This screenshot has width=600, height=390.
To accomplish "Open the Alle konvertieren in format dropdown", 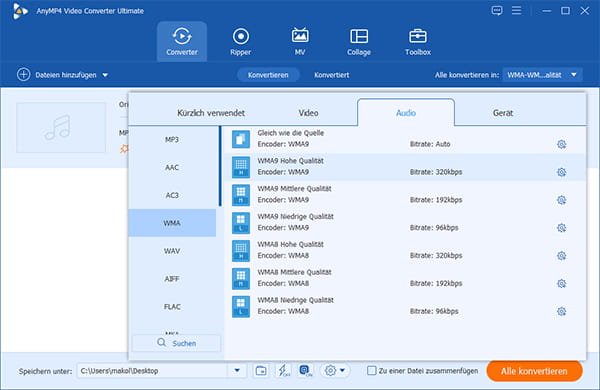I will 543,75.
